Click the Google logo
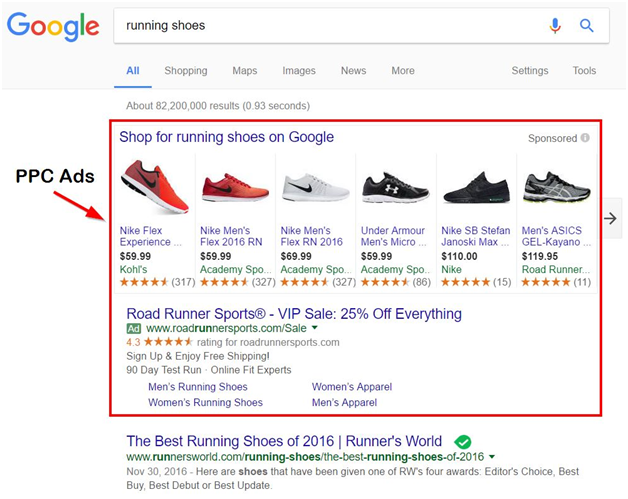The image size is (628, 499). click(x=53, y=26)
